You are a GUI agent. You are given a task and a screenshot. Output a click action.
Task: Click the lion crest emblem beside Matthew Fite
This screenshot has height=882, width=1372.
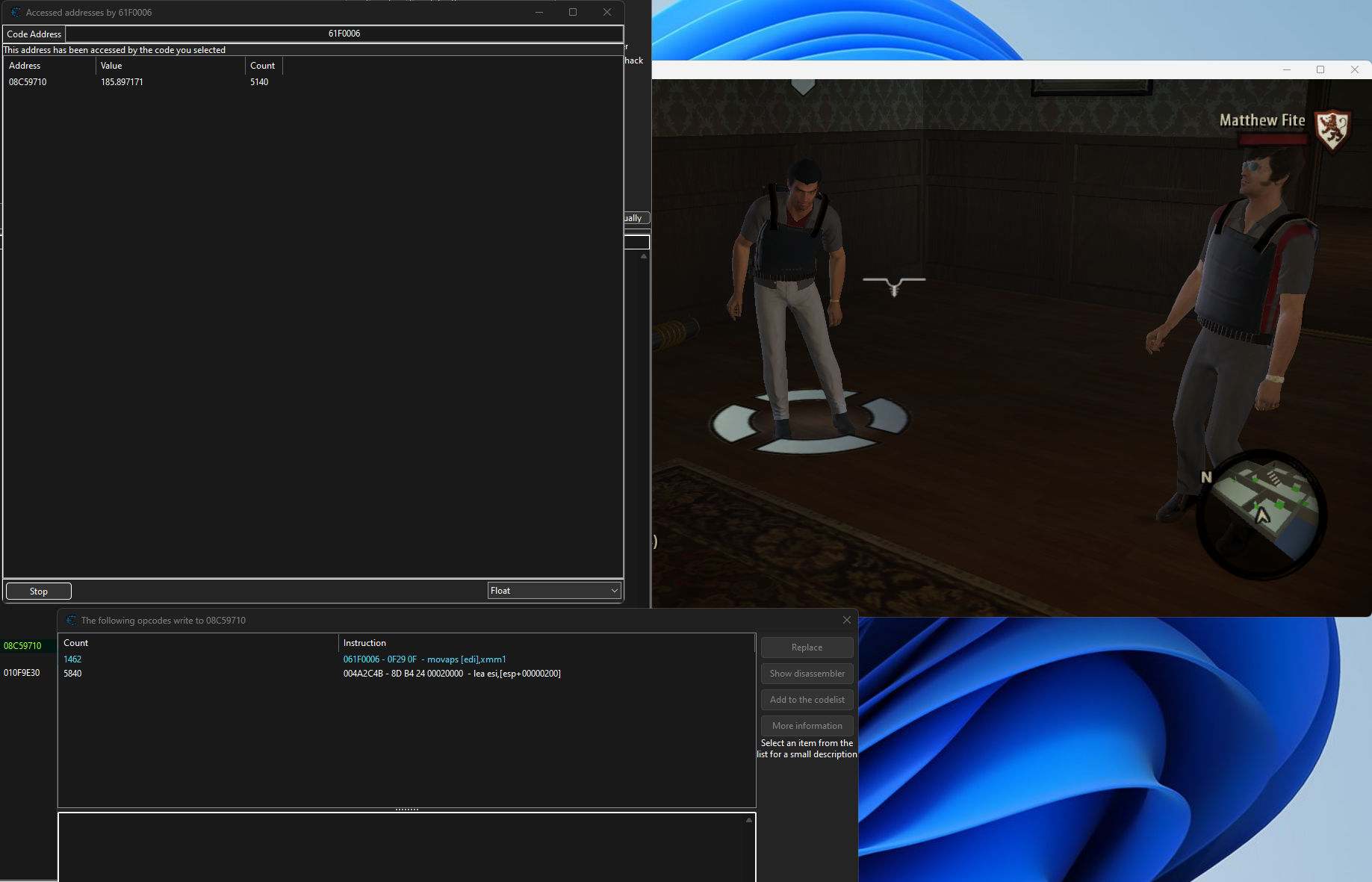click(x=1332, y=129)
